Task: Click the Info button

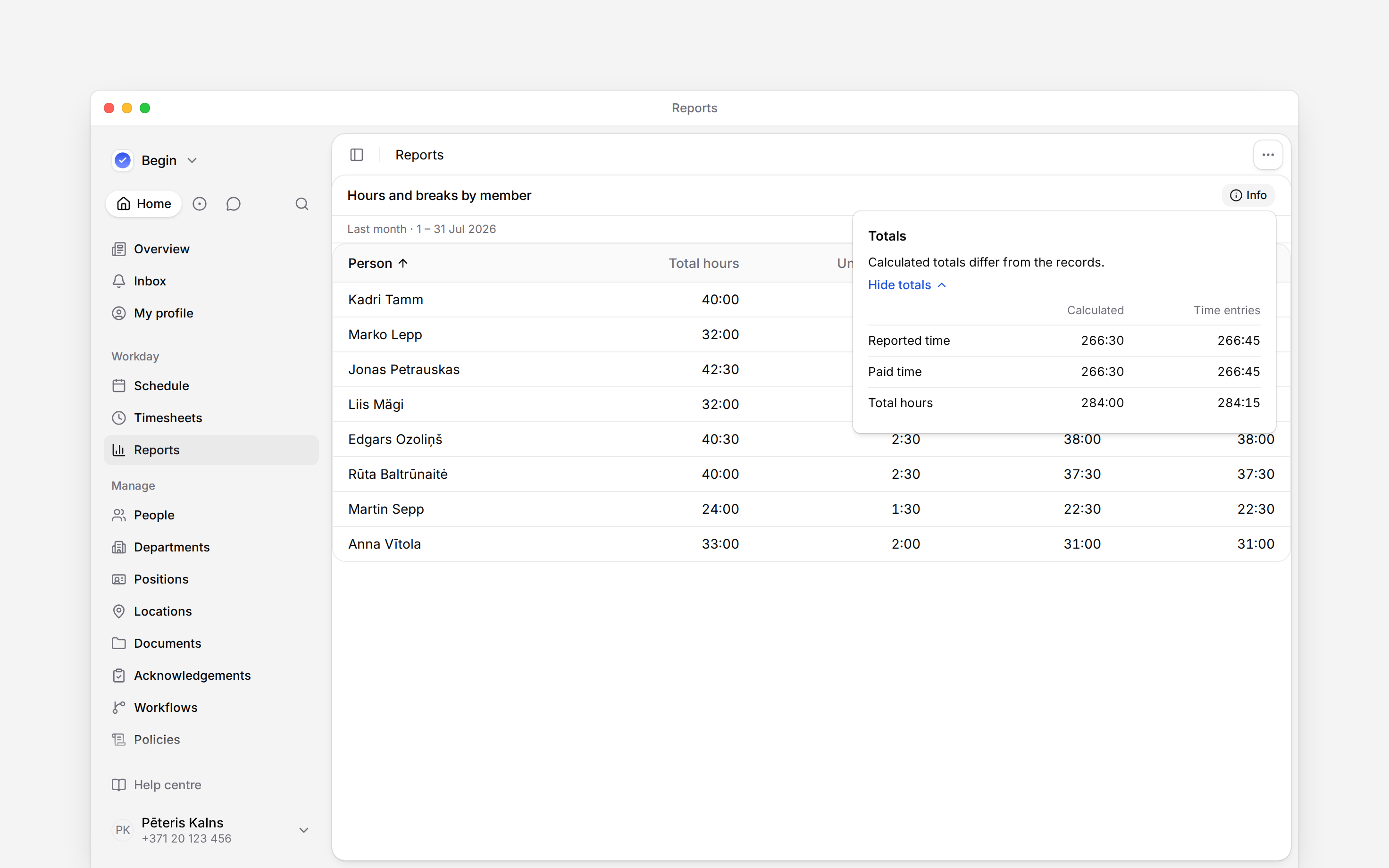Action: click(x=1248, y=195)
